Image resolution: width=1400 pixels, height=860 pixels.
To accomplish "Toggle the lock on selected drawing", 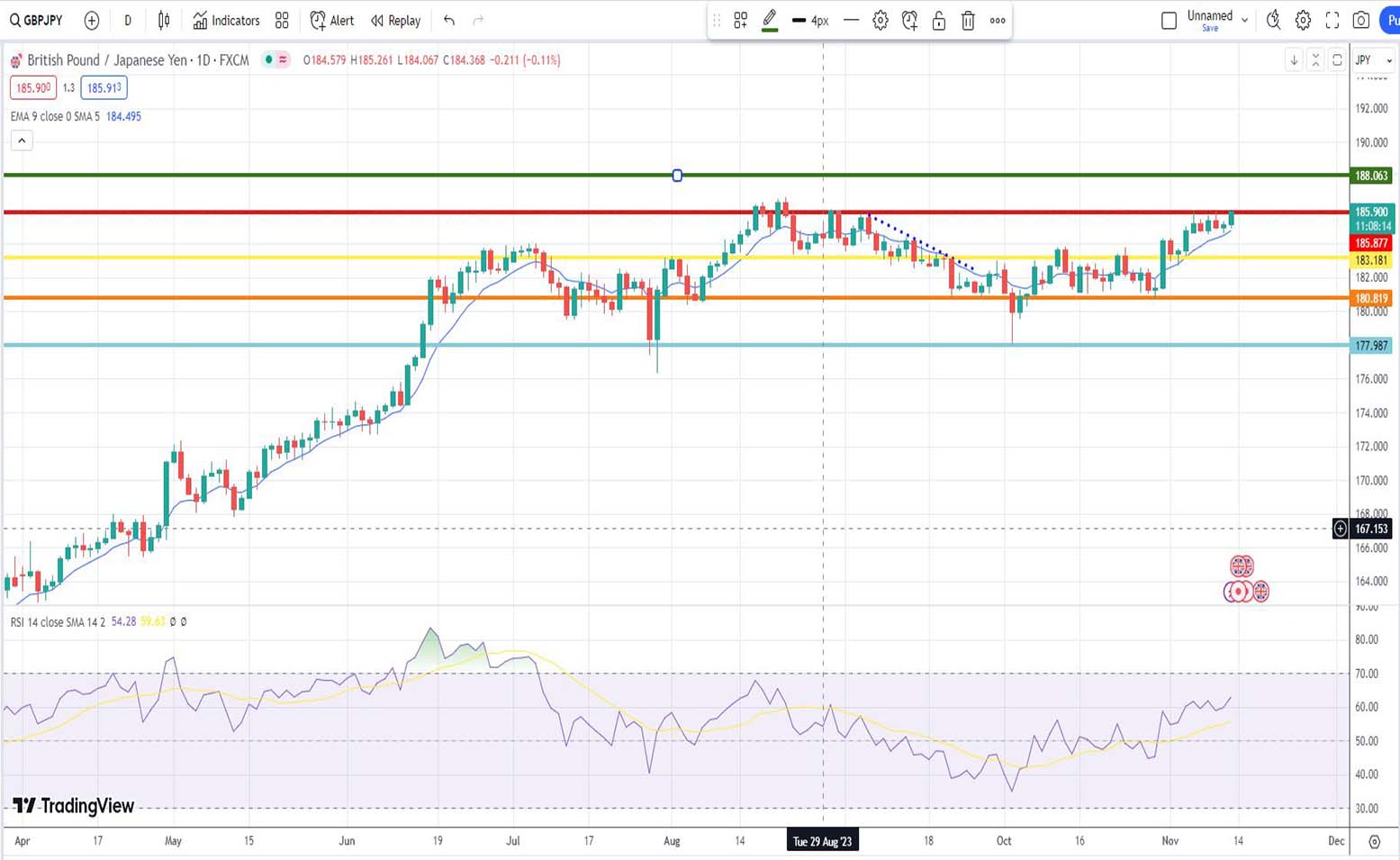I will pyautogui.click(x=939, y=21).
